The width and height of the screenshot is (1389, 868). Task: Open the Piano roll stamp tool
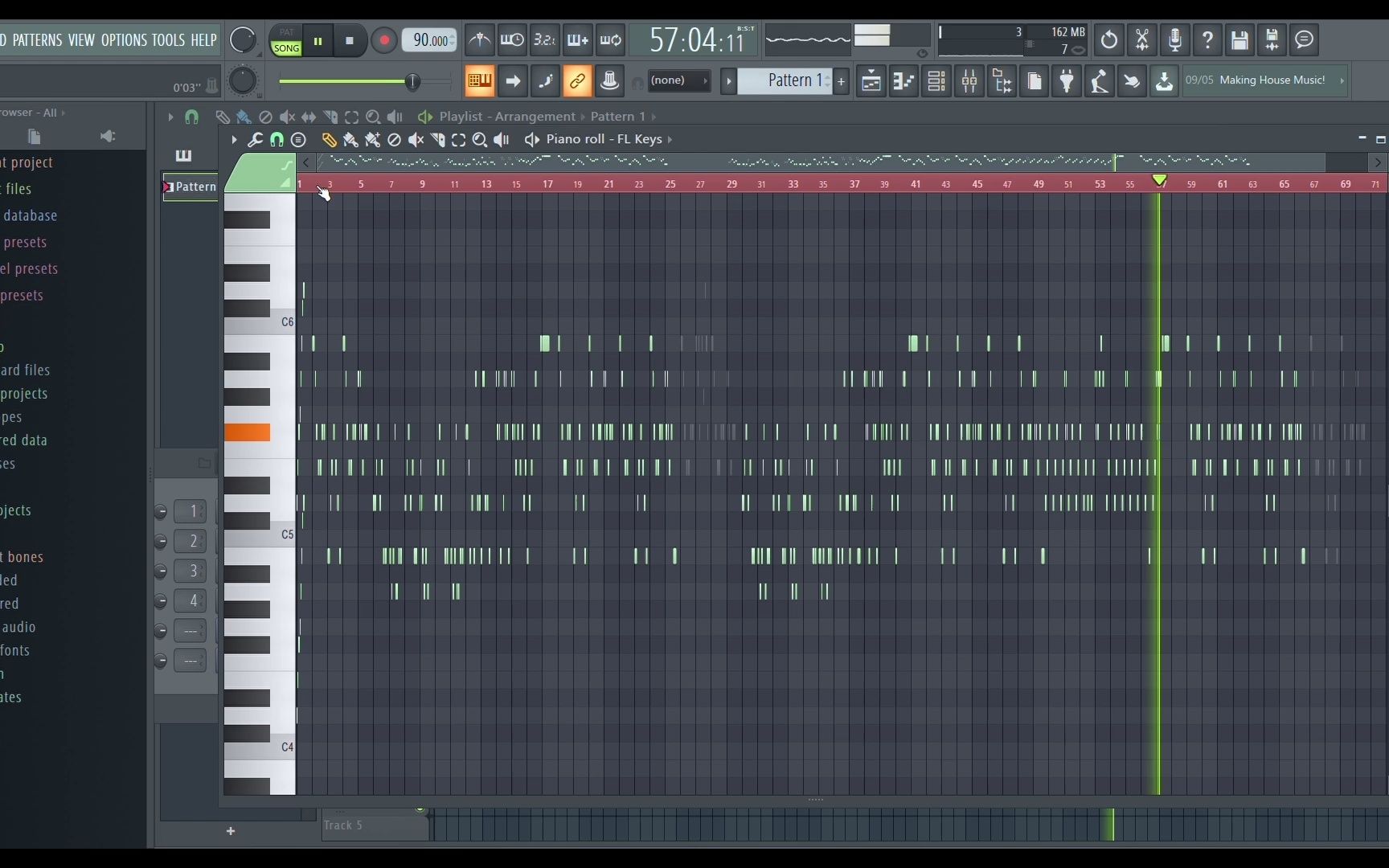coord(298,140)
